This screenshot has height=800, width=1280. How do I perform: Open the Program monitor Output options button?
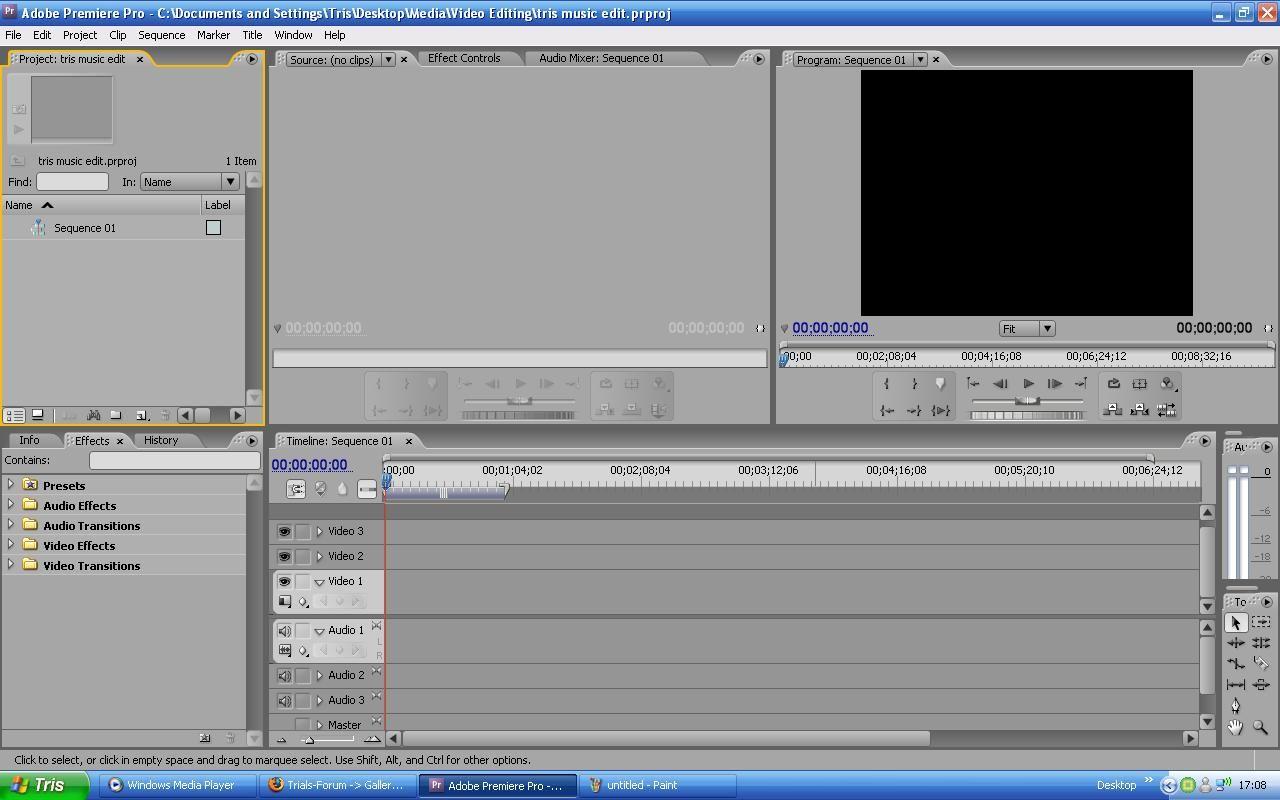(x=1167, y=384)
